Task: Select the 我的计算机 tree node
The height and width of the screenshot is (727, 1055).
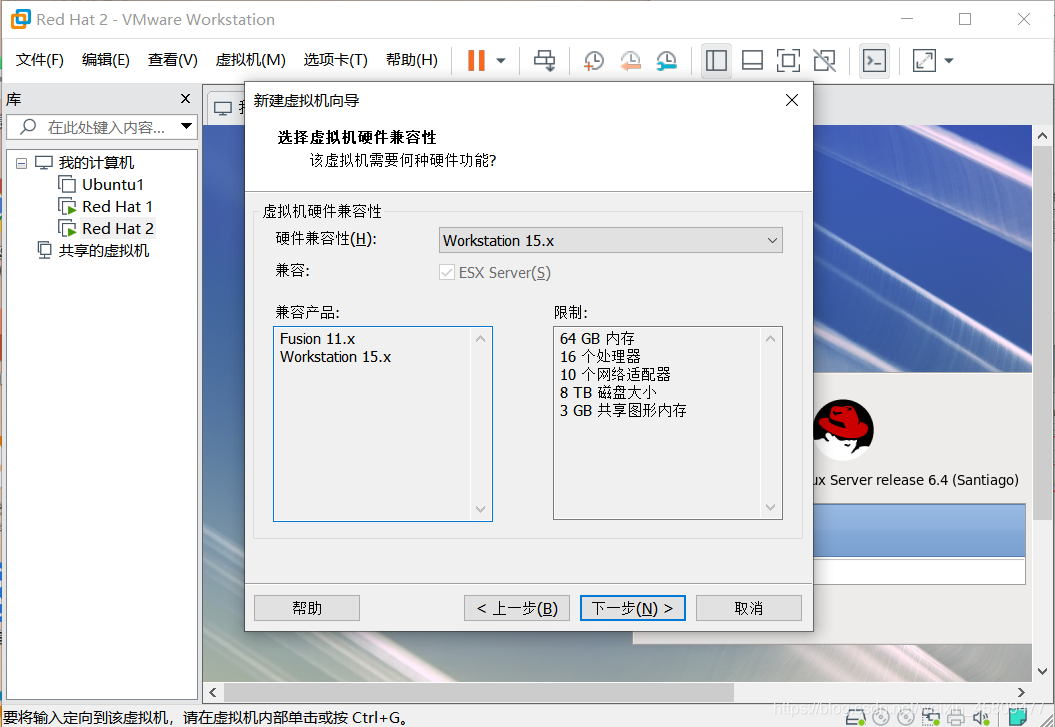Action: (96, 163)
